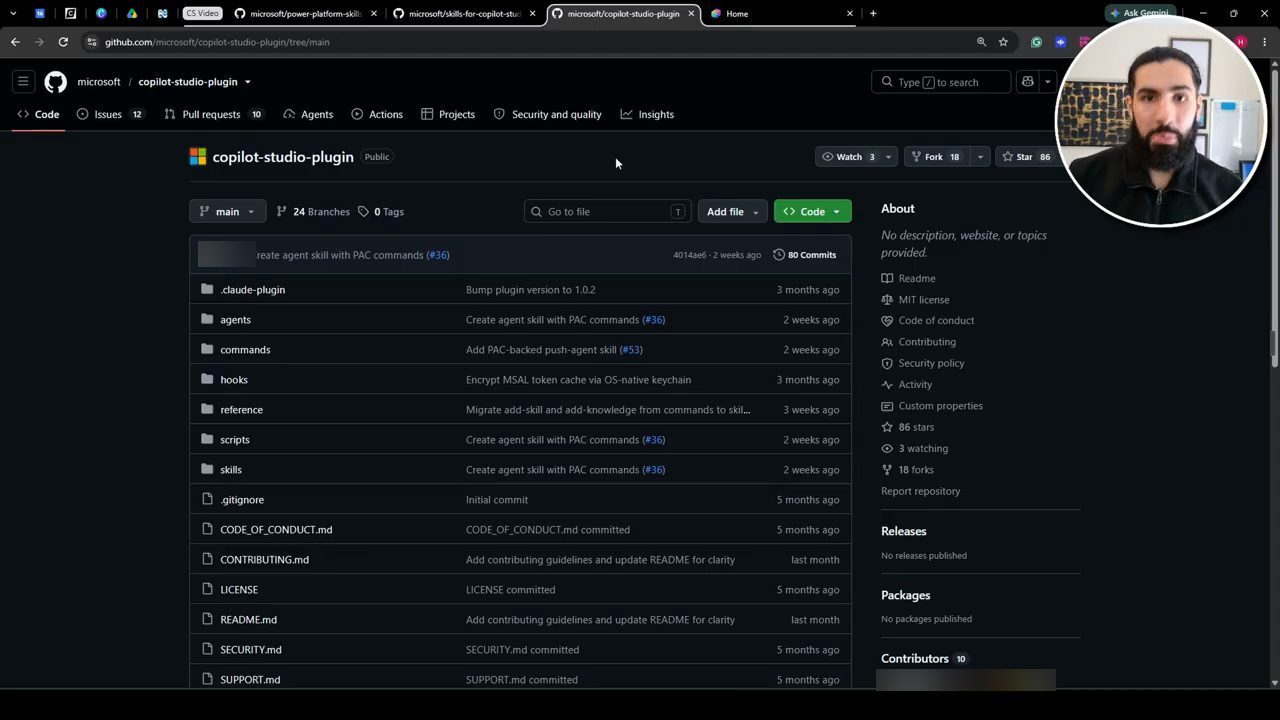Open the README.md file

pyautogui.click(x=248, y=620)
